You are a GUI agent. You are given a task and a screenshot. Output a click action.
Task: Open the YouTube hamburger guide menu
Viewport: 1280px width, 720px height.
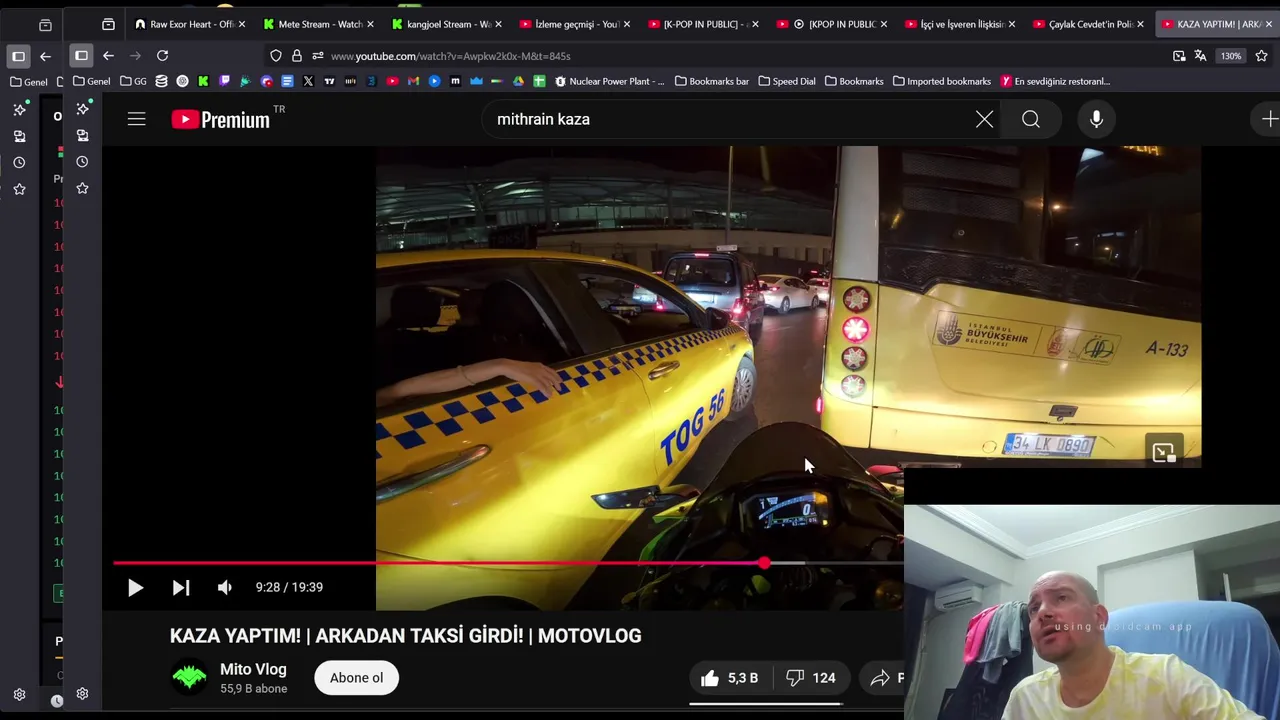(x=137, y=120)
